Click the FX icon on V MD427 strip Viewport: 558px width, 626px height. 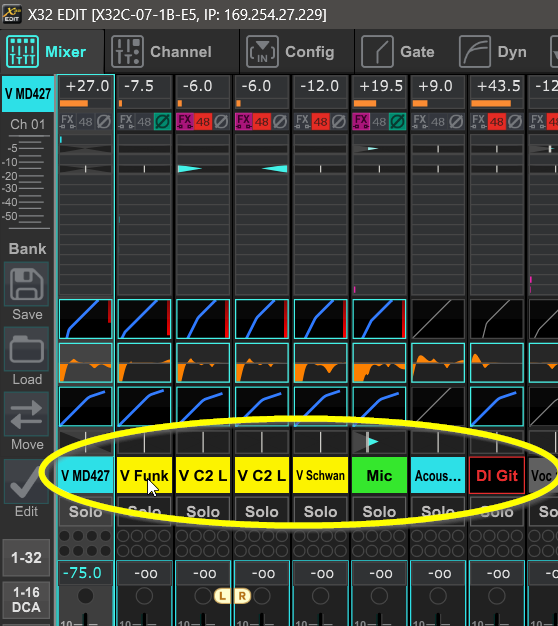pyautogui.click(x=67, y=121)
